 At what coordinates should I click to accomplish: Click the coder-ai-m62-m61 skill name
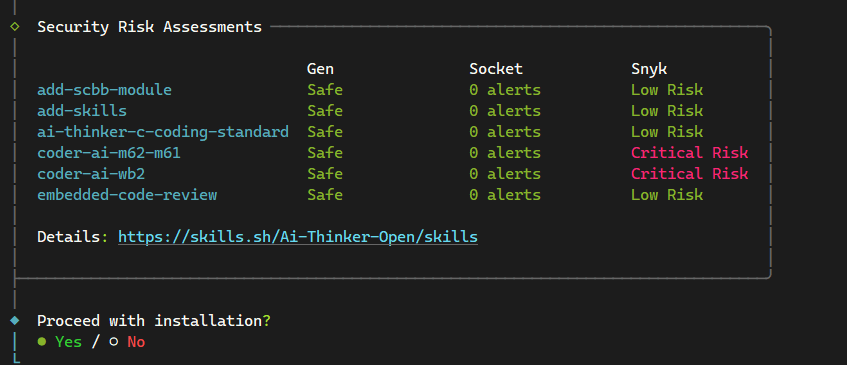pyautogui.click(x=109, y=153)
